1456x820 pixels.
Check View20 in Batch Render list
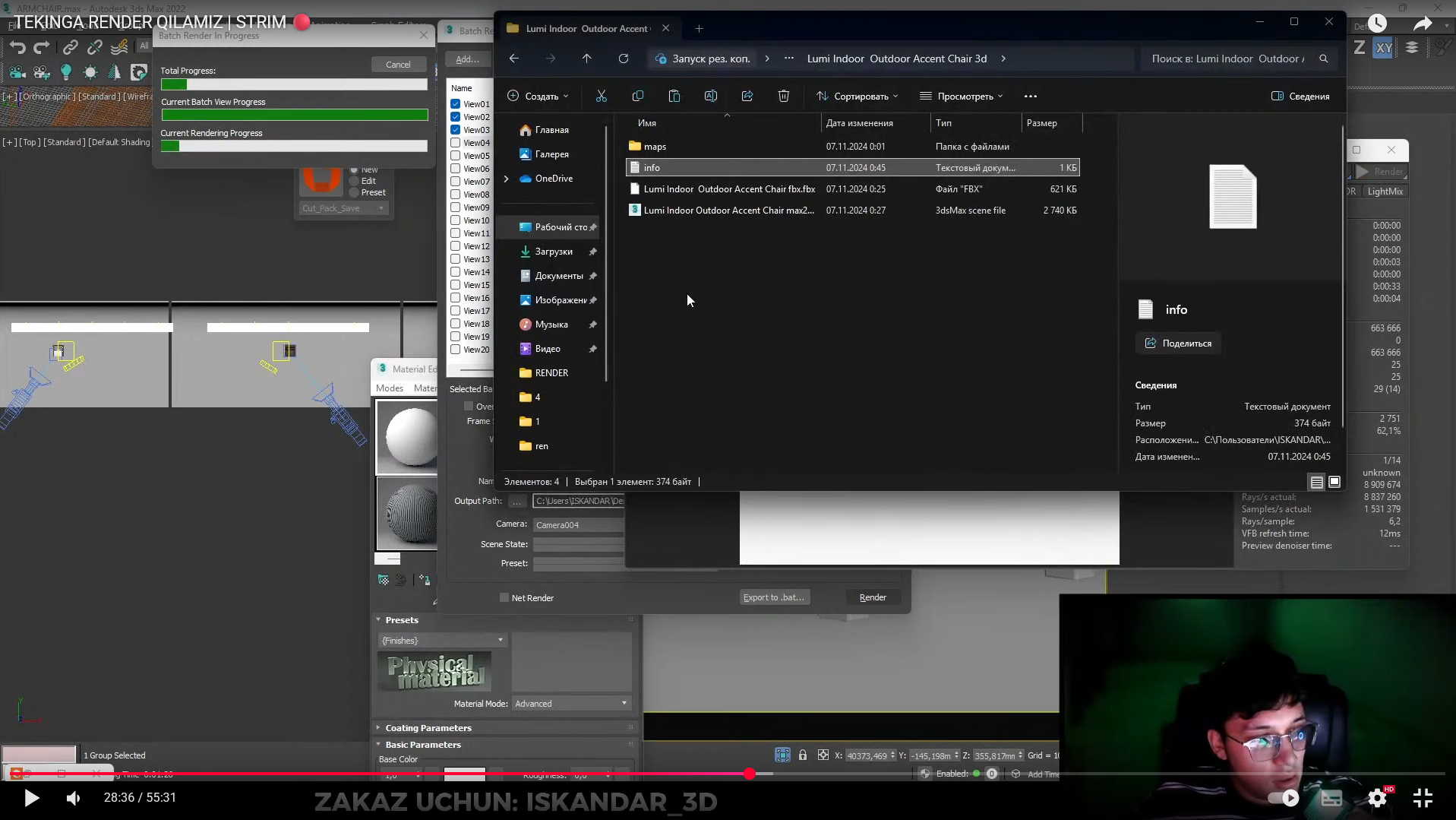click(456, 350)
